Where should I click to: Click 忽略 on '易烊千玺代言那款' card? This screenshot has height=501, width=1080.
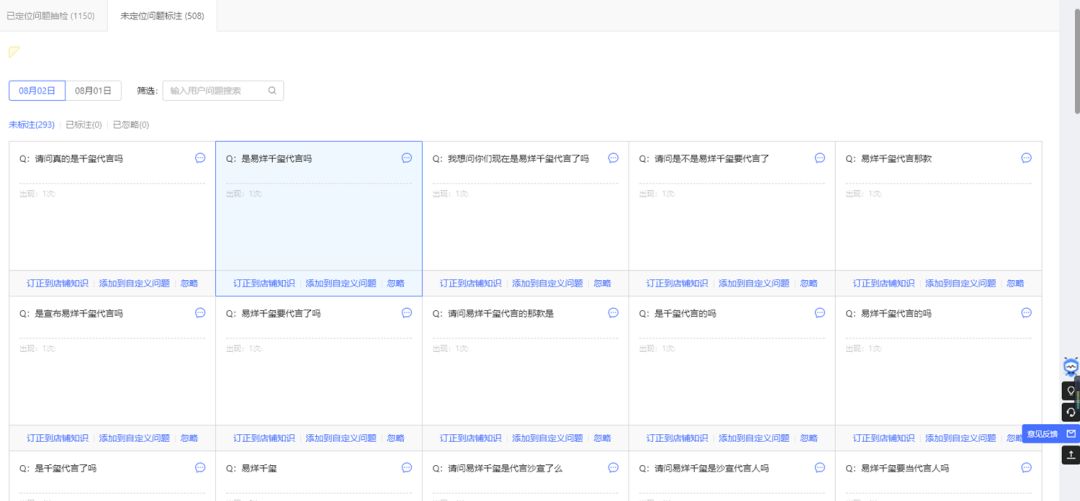pos(1015,283)
